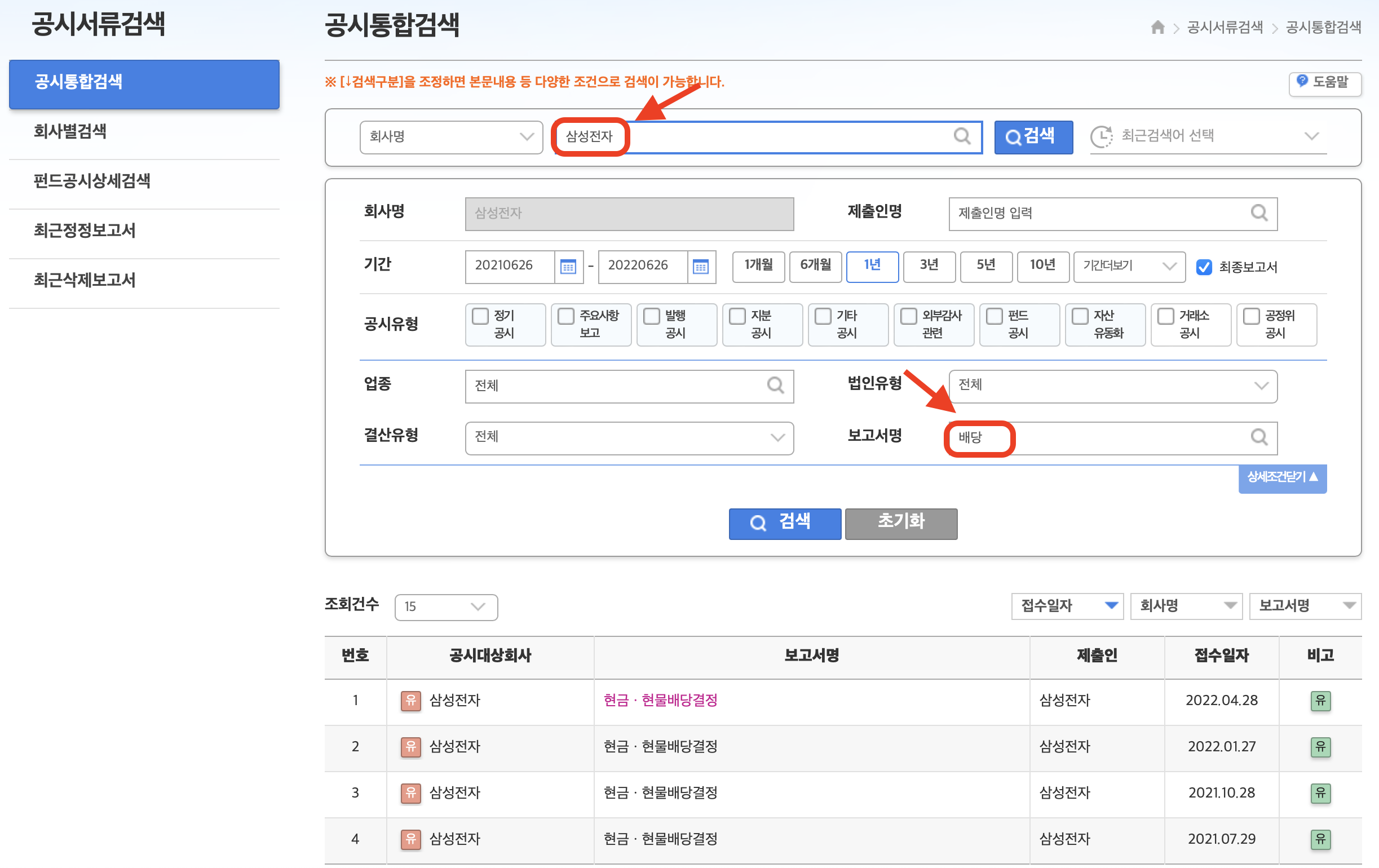Uncheck the 최종보고서 checkbox
1379x868 pixels.
(x=1205, y=266)
